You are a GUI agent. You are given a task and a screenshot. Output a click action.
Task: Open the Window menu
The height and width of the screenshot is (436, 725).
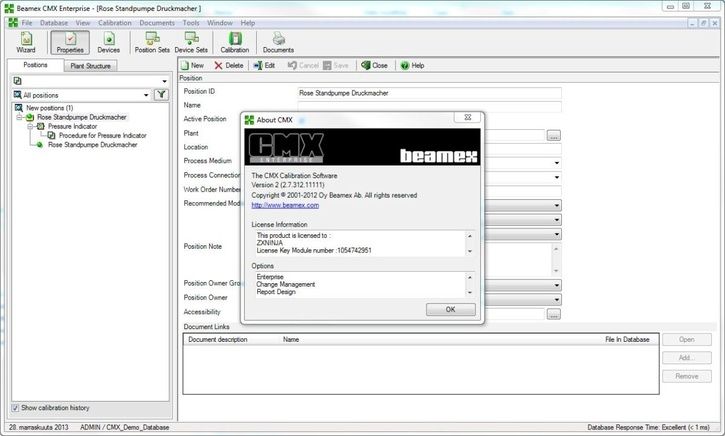coord(220,23)
